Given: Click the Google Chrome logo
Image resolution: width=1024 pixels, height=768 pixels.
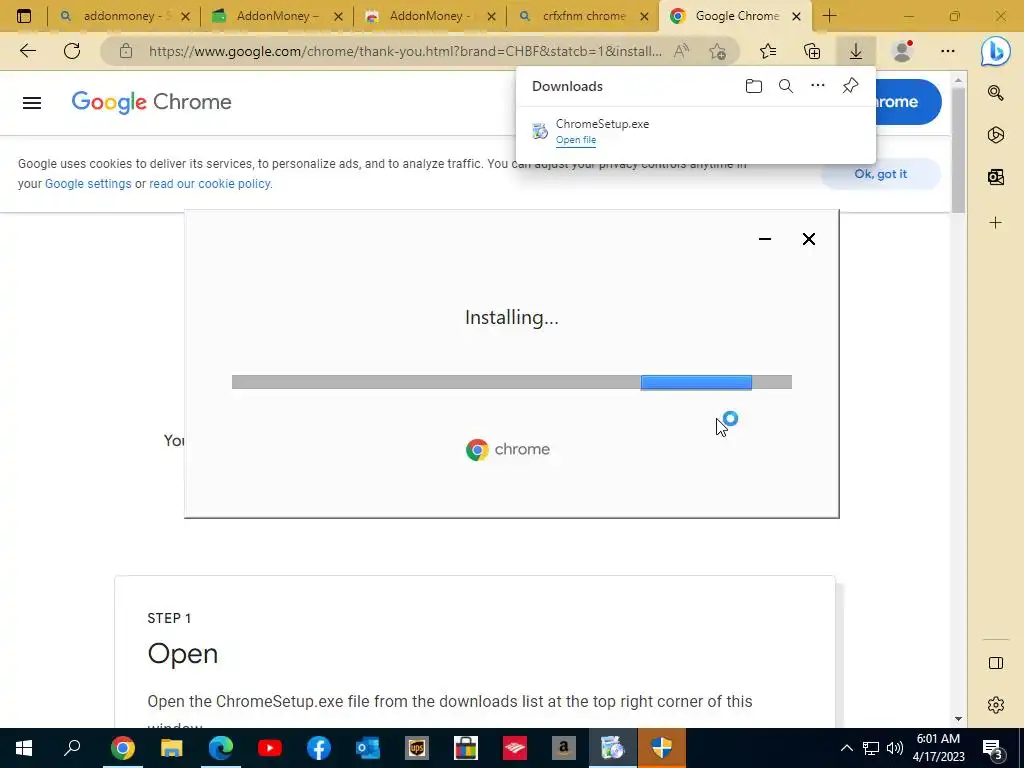Looking at the screenshot, I should coord(152,102).
